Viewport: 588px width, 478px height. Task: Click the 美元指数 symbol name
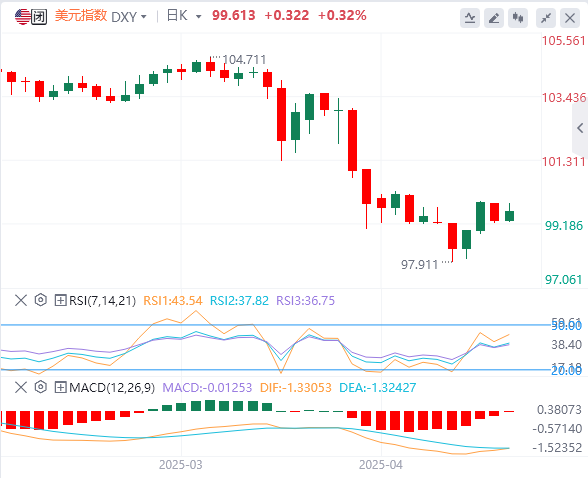81,16
